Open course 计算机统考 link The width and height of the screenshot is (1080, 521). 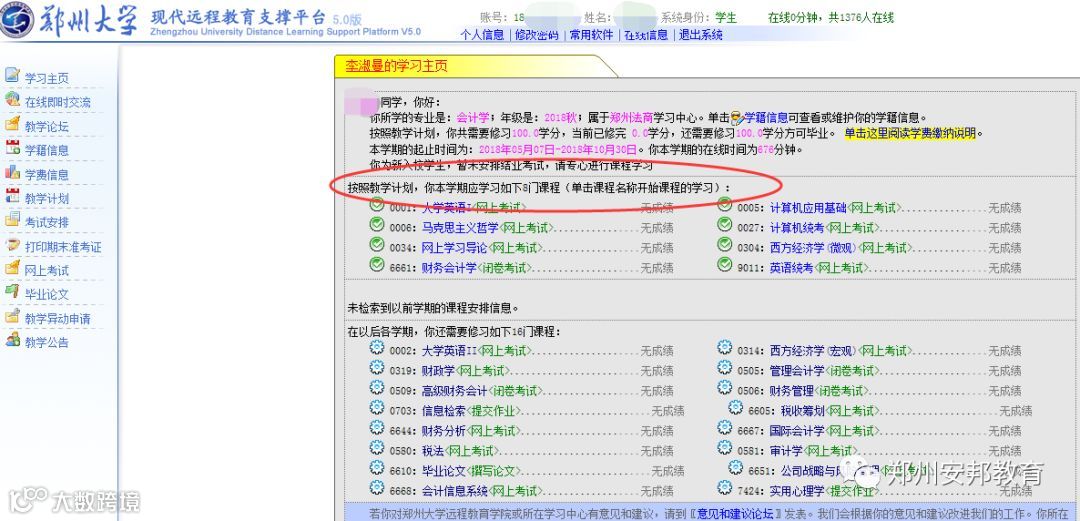click(x=797, y=227)
